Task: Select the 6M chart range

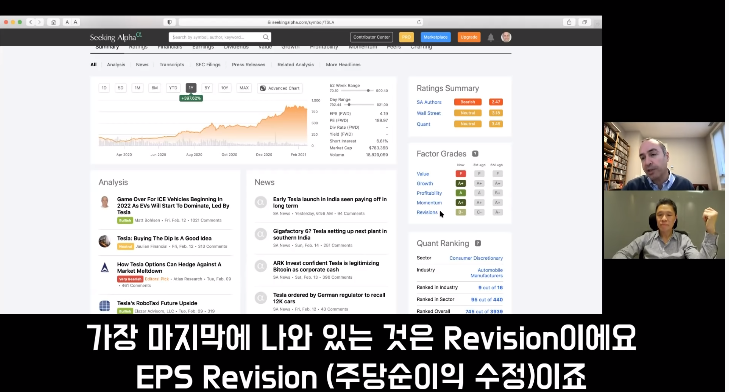Action: click(x=155, y=88)
